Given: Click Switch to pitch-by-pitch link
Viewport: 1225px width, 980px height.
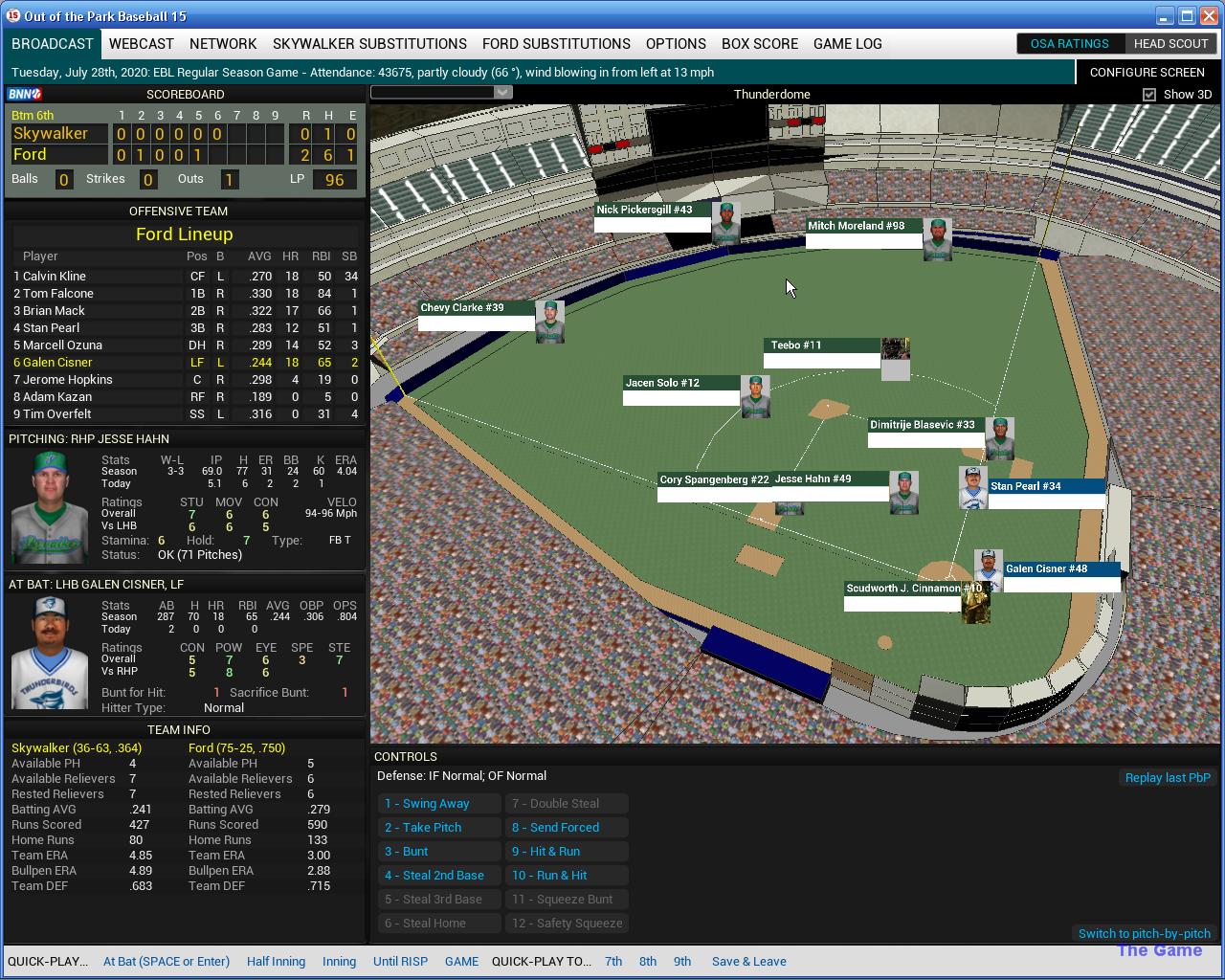Looking at the screenshot, I should [x=1144, y=934].
